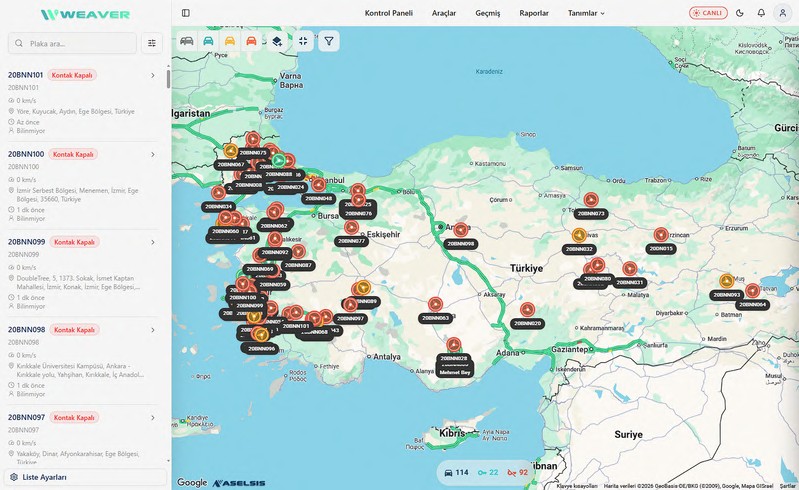
Task: Open the Raporlar menu item
Action: pyautogui.click(x=534, y=13)
